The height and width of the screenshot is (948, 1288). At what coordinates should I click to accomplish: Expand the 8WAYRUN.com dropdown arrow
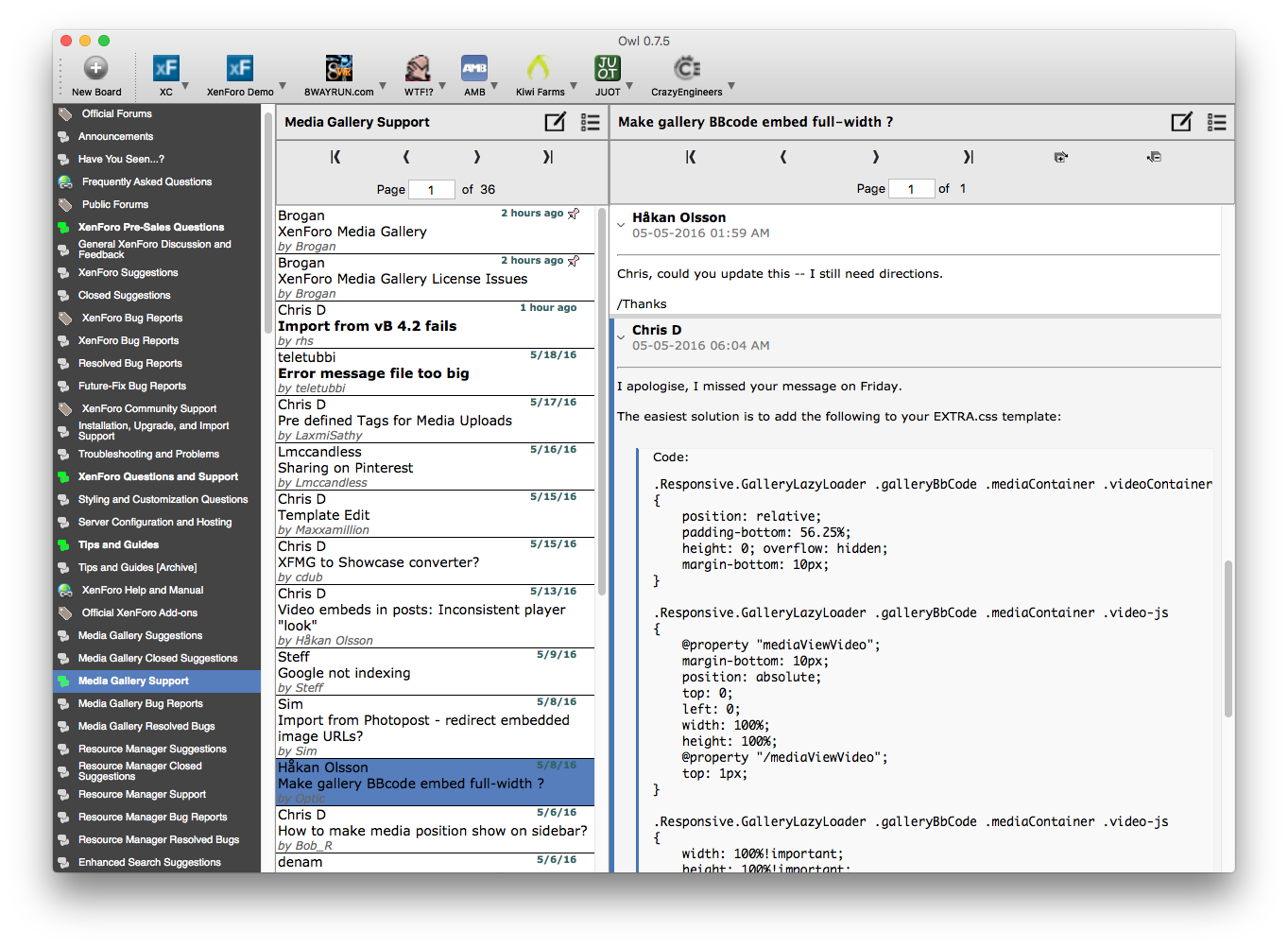coord(383,86)
